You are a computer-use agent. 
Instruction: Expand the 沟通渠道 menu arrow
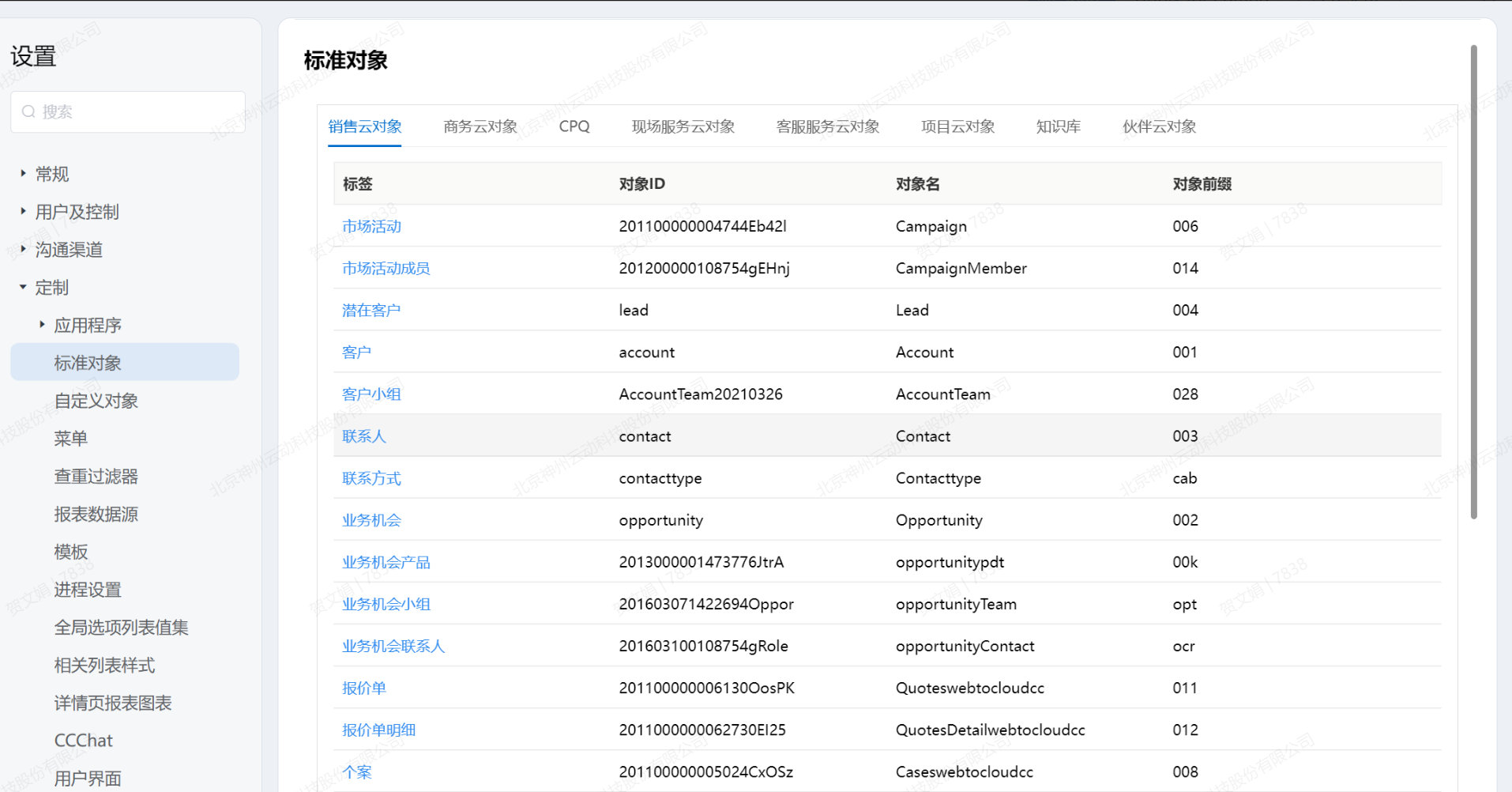pyautogui.click(x=23, y=249)
